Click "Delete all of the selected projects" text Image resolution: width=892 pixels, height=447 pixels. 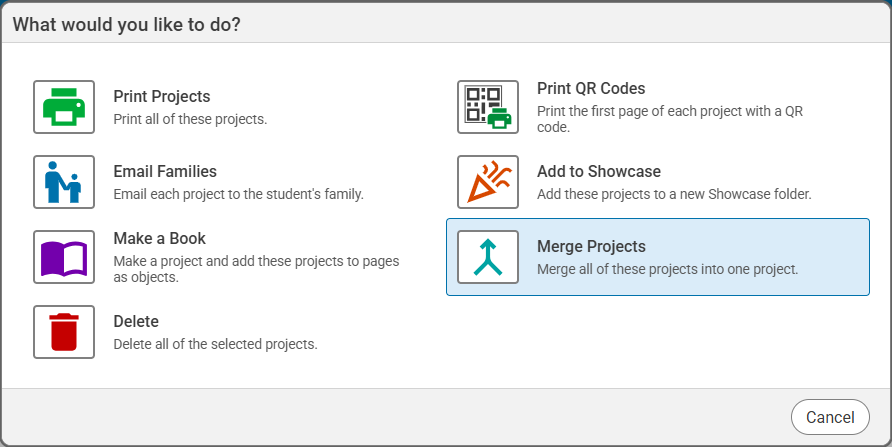pyautogui.click(x=215, y=344)
